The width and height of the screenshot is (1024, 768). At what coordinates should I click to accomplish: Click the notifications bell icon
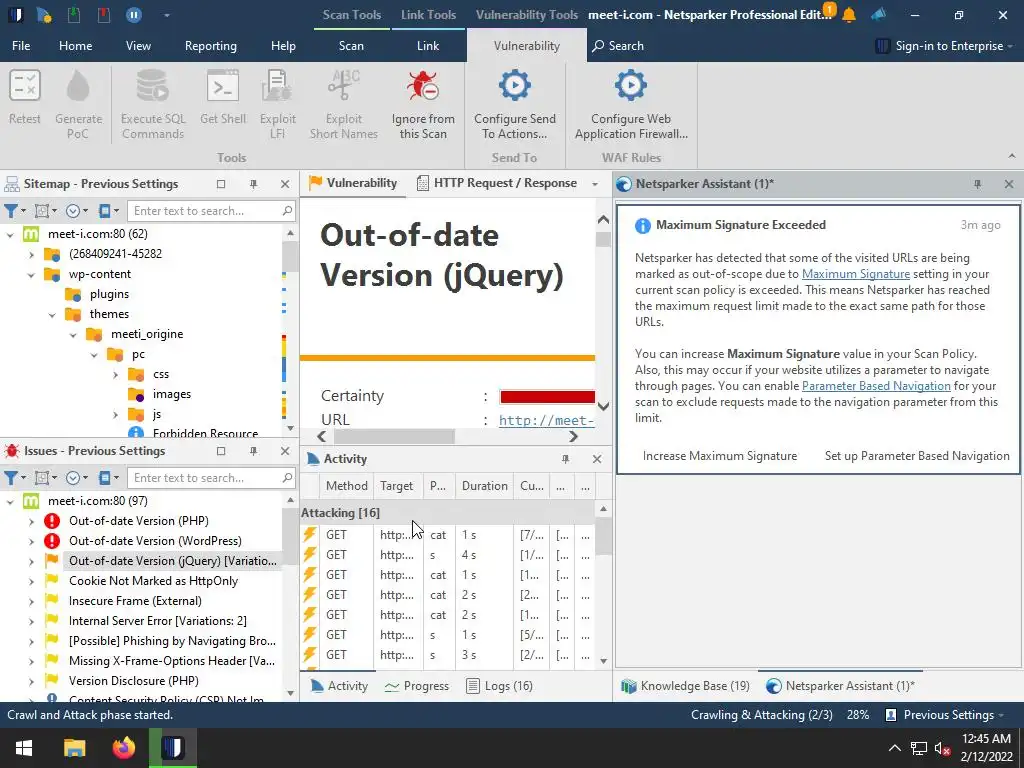849,15
